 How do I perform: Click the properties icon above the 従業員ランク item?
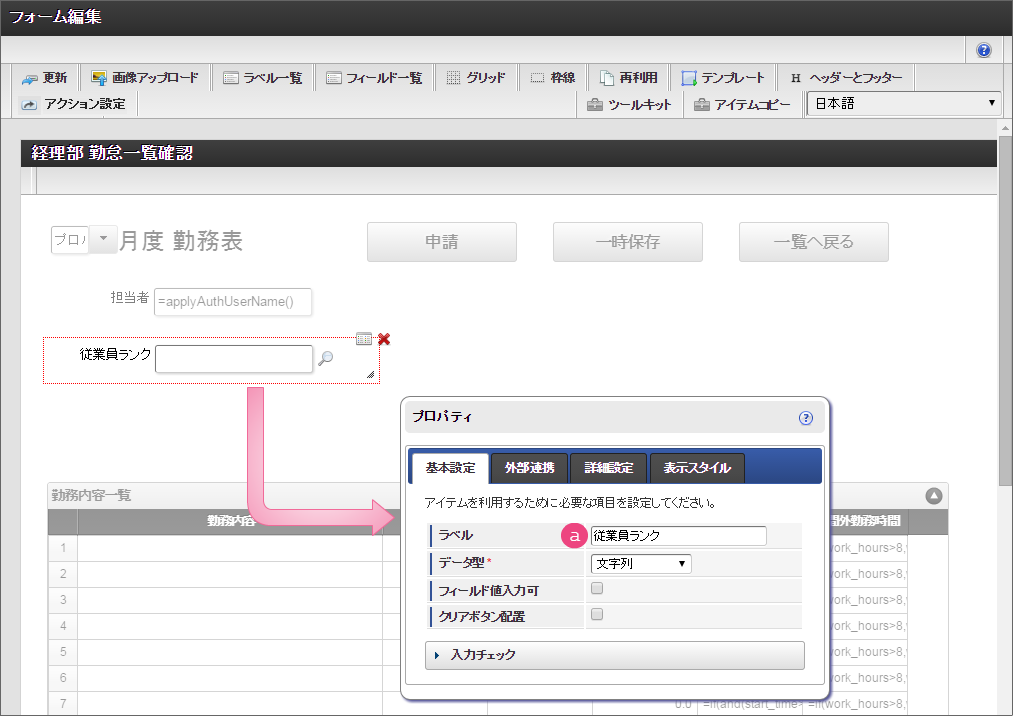point(364,339)
